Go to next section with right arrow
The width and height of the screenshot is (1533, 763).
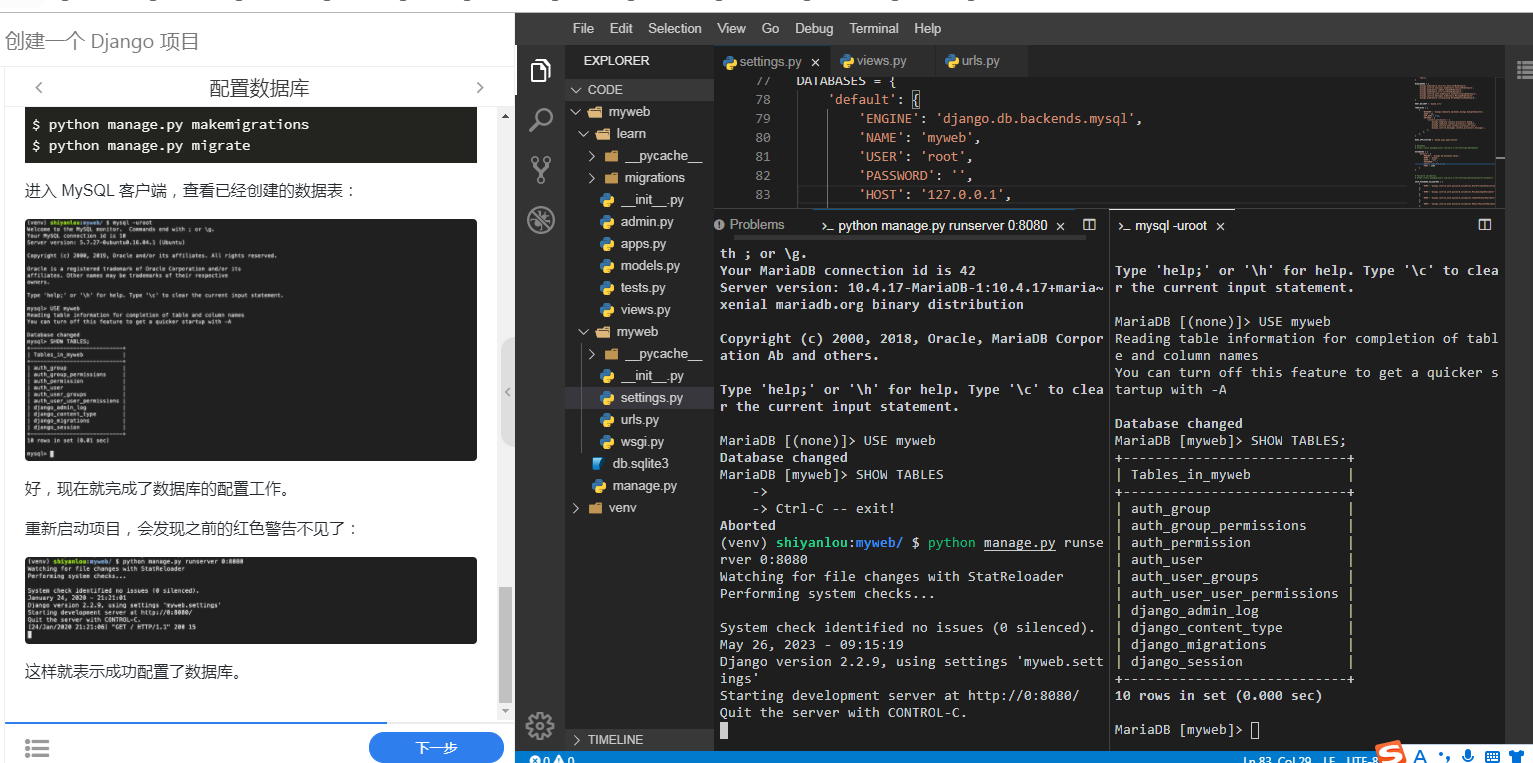[x=480, y=88]
